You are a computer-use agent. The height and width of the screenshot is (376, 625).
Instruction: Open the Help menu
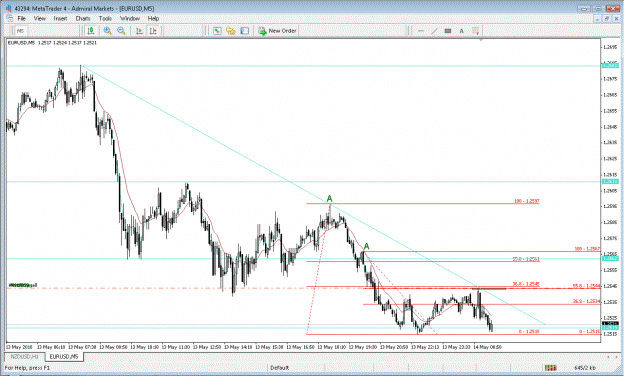[153, 18]
